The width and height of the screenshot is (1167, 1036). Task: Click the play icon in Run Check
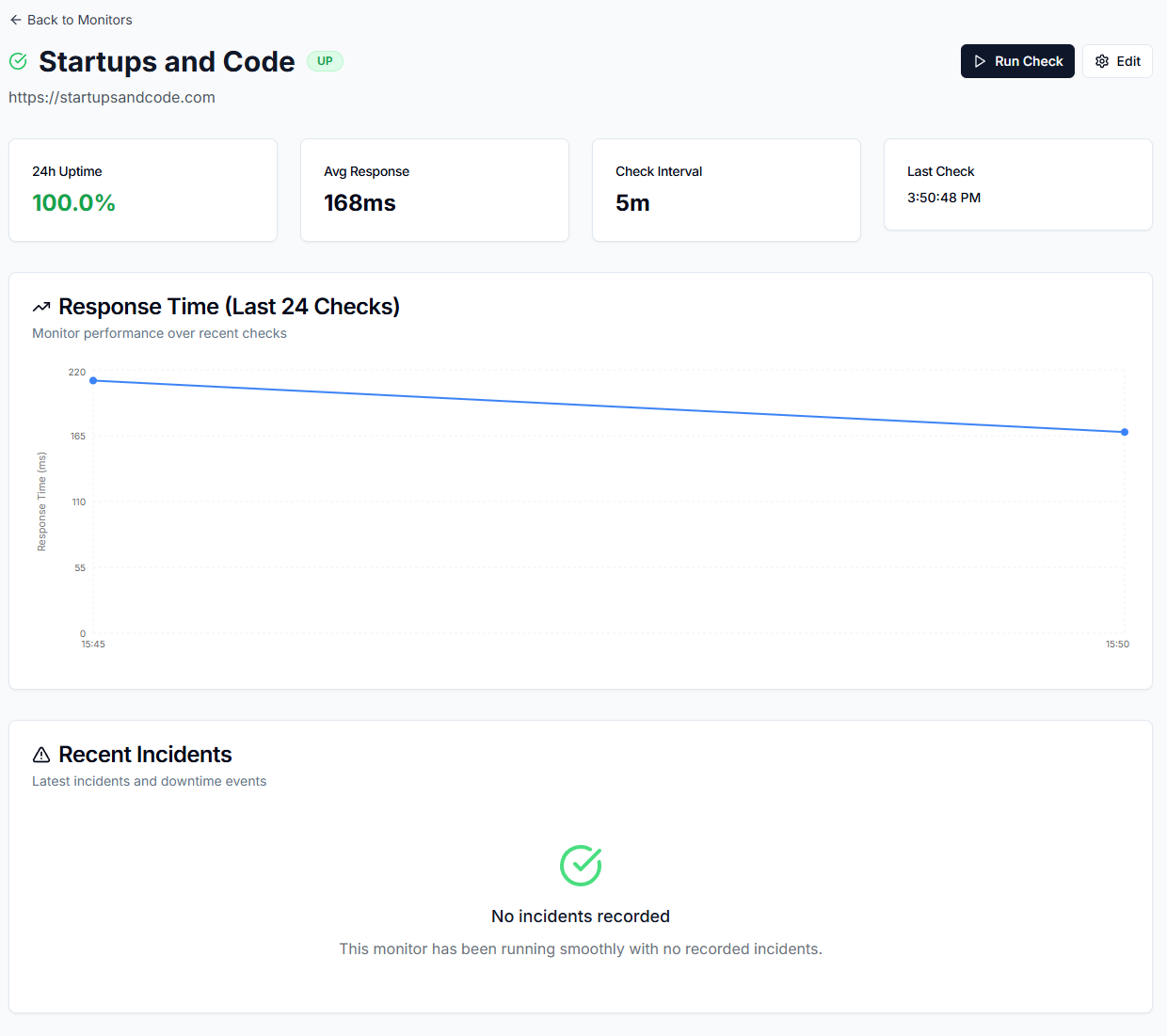(x=980, y=61)
